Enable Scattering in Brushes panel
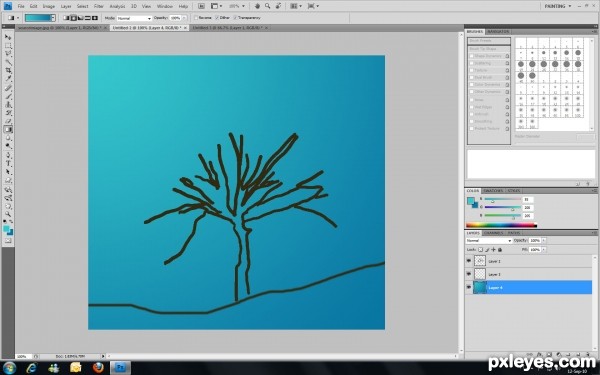This screenshot has width=600, height=375. coord(472,63)
